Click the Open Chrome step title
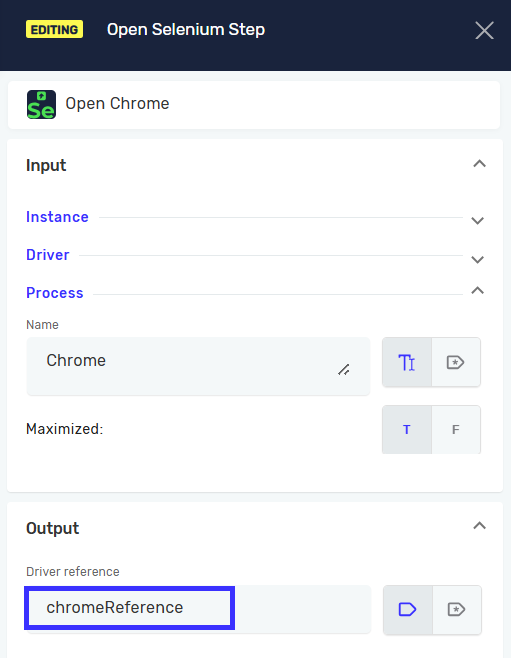Image resolution: width=511 pixels, height=658 pixels. [117, 104]
